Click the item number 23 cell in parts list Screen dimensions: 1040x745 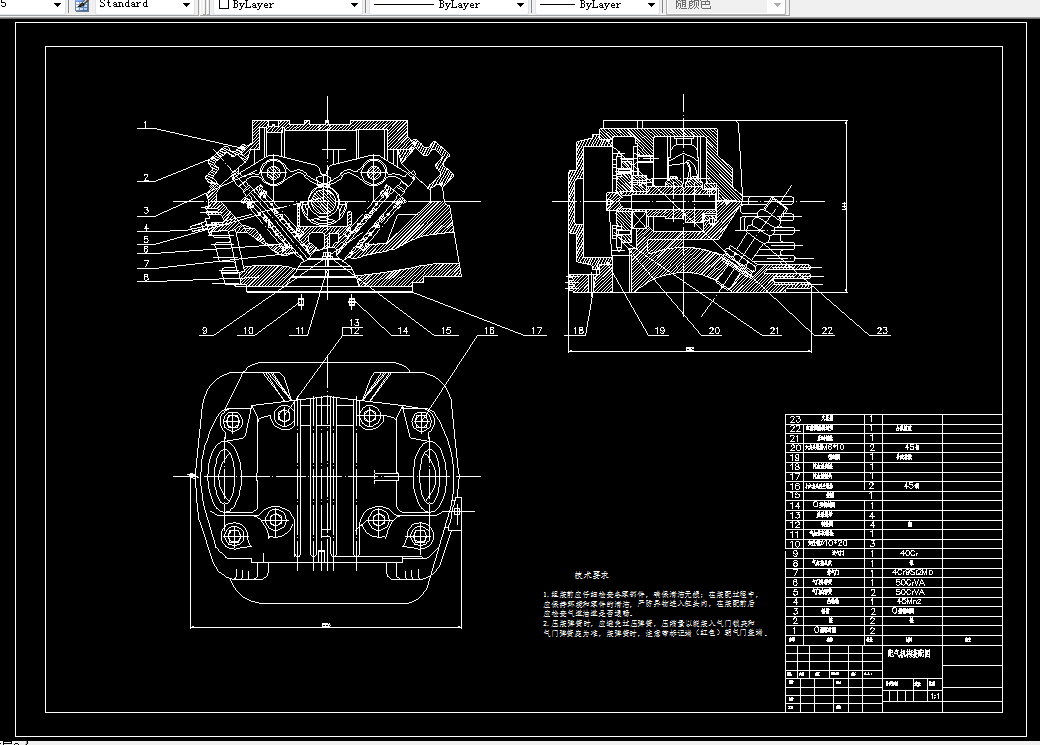795,419
